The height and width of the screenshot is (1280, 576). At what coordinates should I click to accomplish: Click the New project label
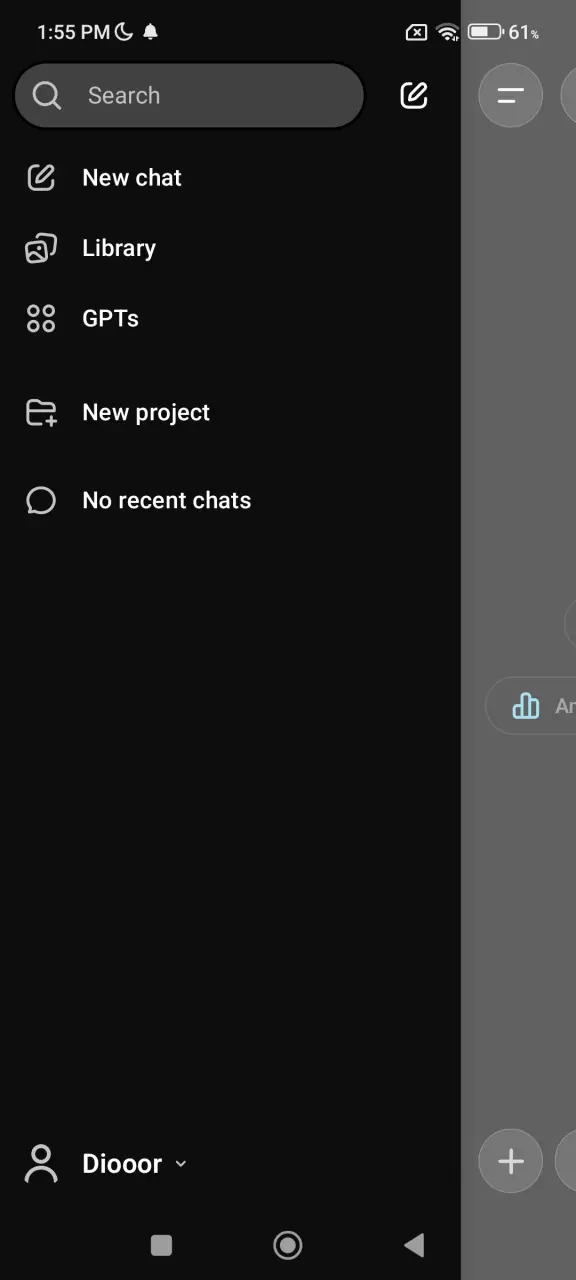click(146, 413)
